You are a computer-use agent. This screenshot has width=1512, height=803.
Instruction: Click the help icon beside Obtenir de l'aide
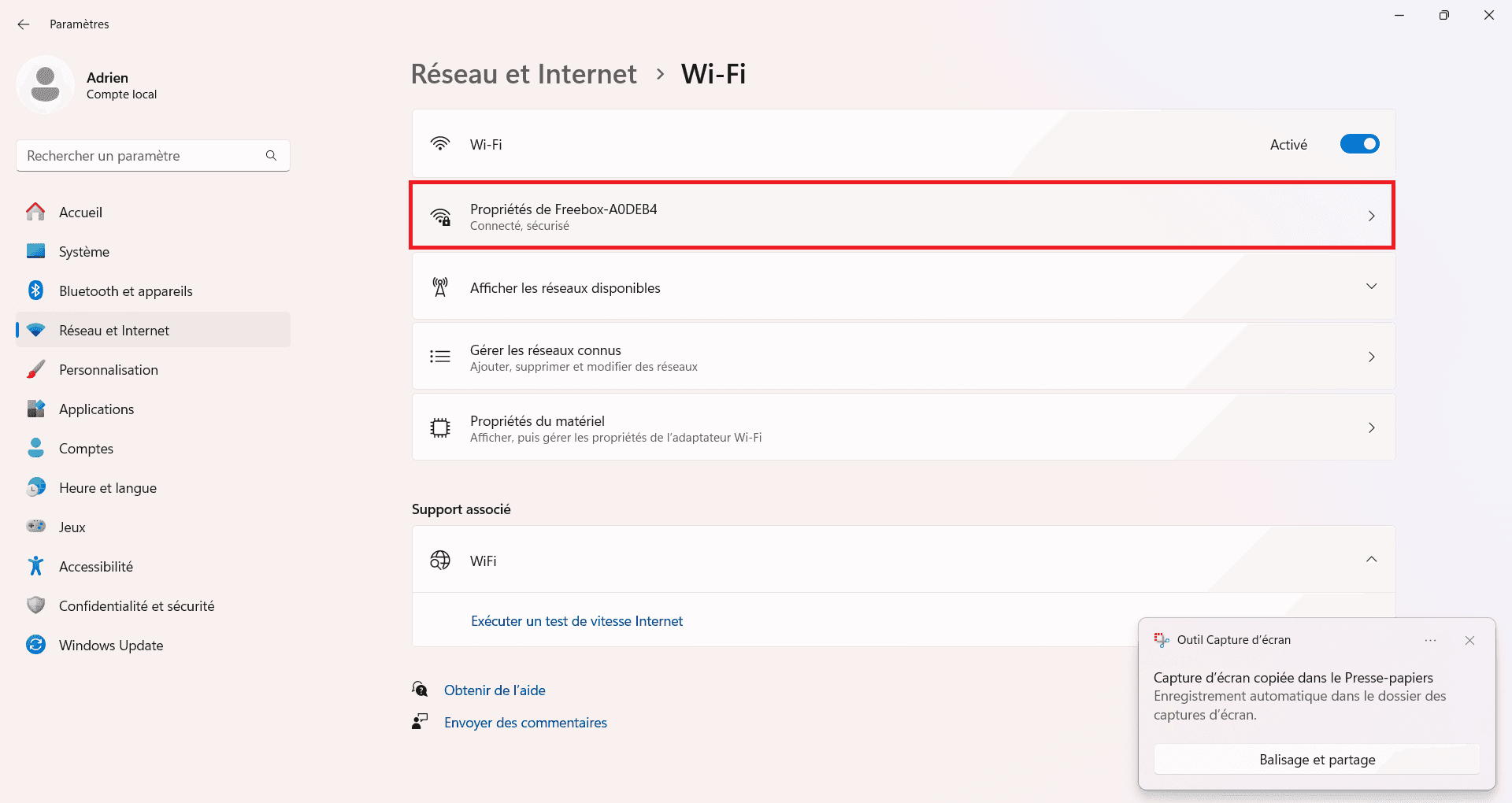(420, 690)
